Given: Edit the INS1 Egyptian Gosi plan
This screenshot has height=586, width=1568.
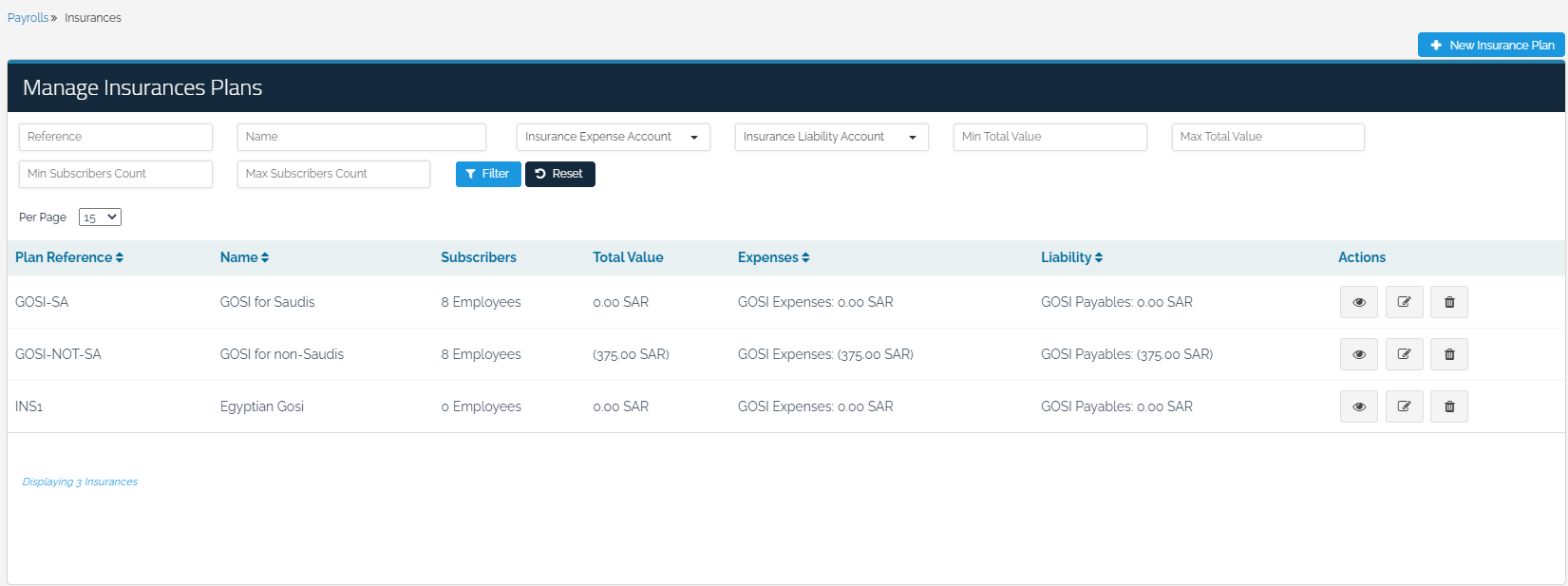Looking at the screenshot, I should 1404,406.
